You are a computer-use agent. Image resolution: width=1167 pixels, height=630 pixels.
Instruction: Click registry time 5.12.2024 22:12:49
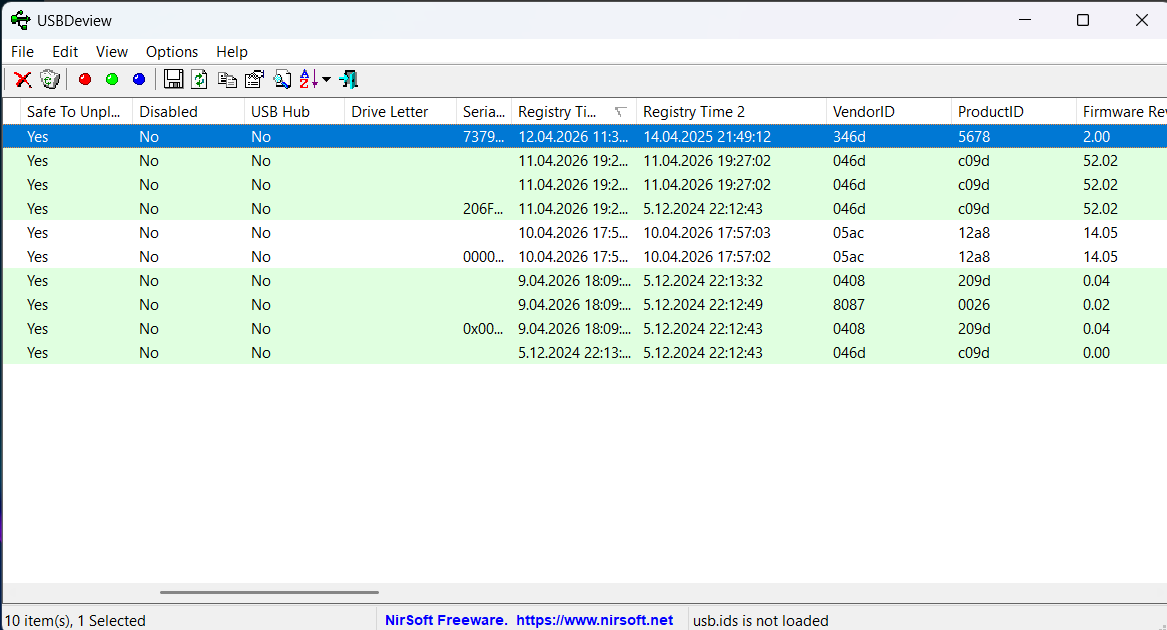click(703, 305)
